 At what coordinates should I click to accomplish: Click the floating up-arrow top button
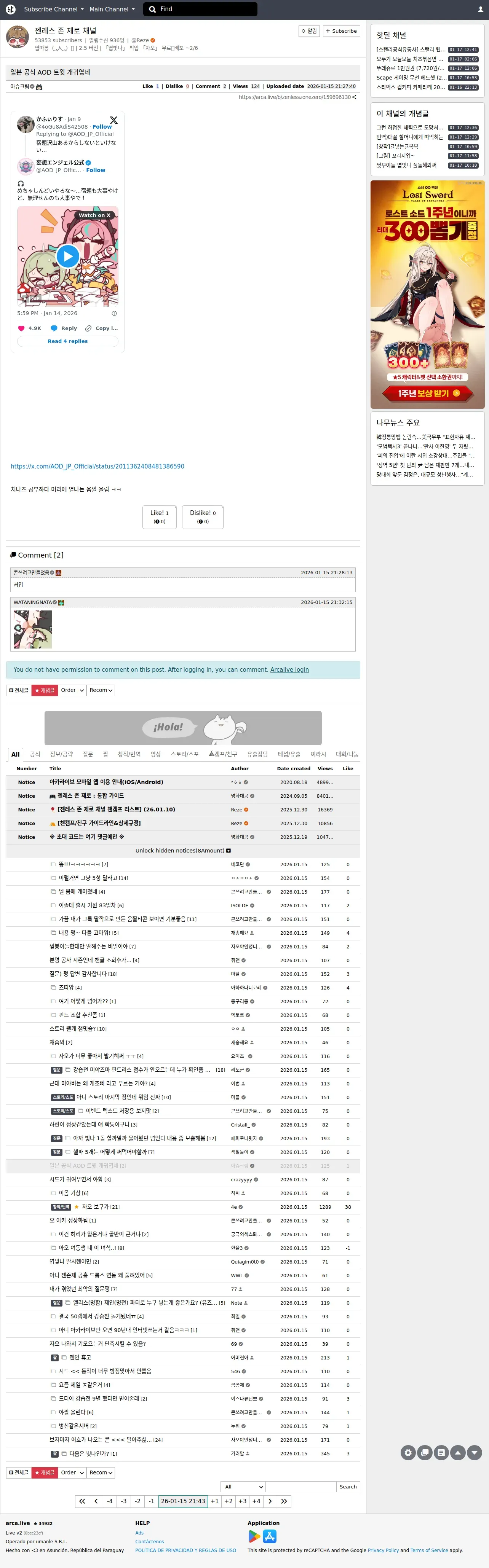[x=457, y=1452]
